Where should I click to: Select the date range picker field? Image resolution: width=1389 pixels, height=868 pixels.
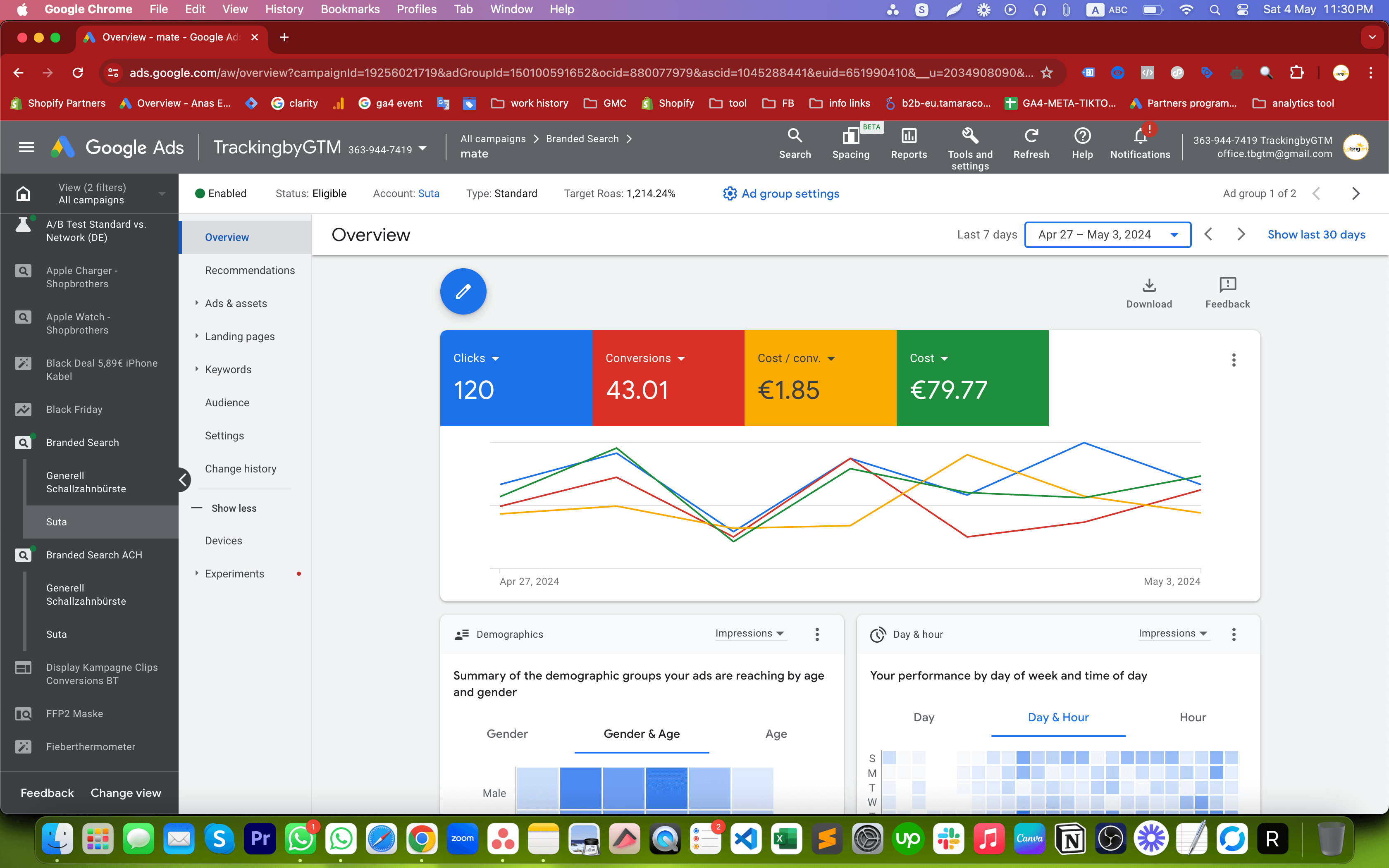click(x=1107, y=234)
